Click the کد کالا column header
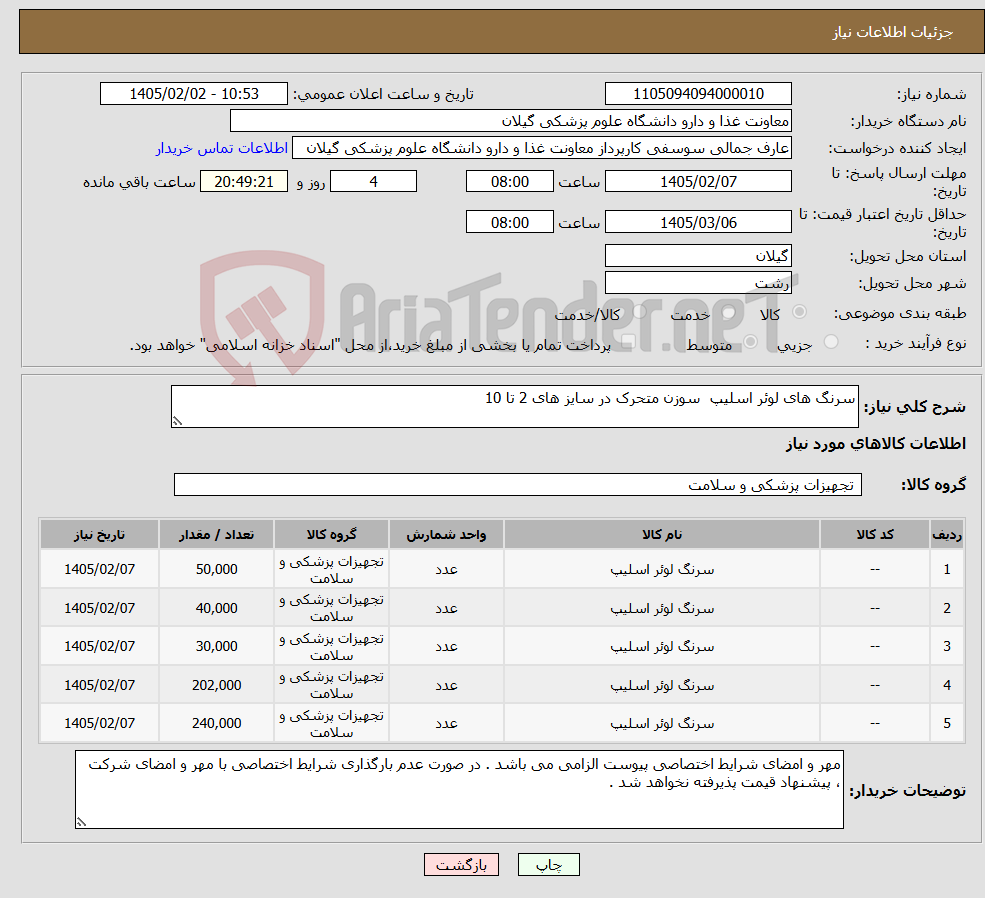Image resolution: width=985 pixels, height=898 pixels. coord(874,534)
